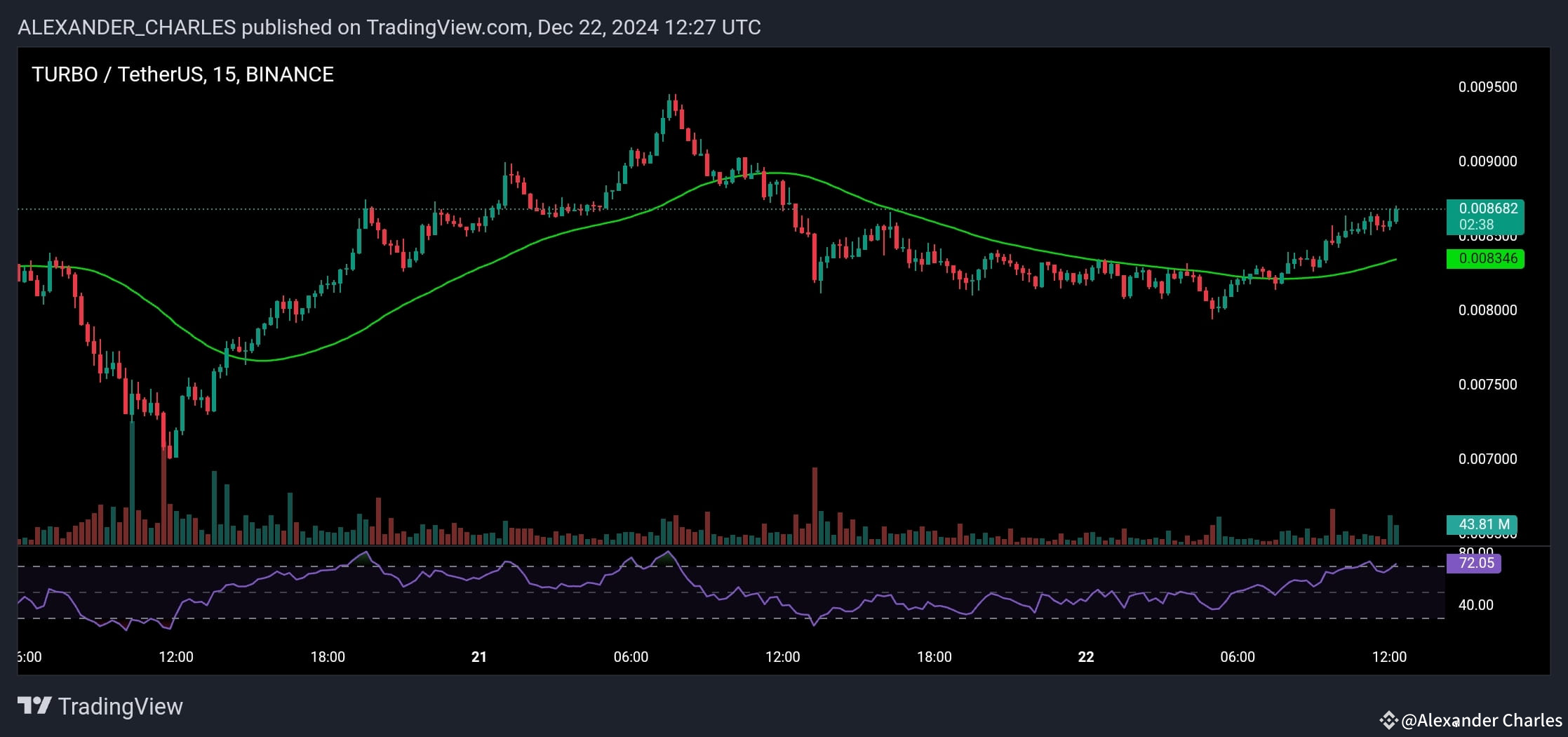Click the date 22 on the time axis
Viewport: 1568px width, 737px height.
(x=1085, y=657)
